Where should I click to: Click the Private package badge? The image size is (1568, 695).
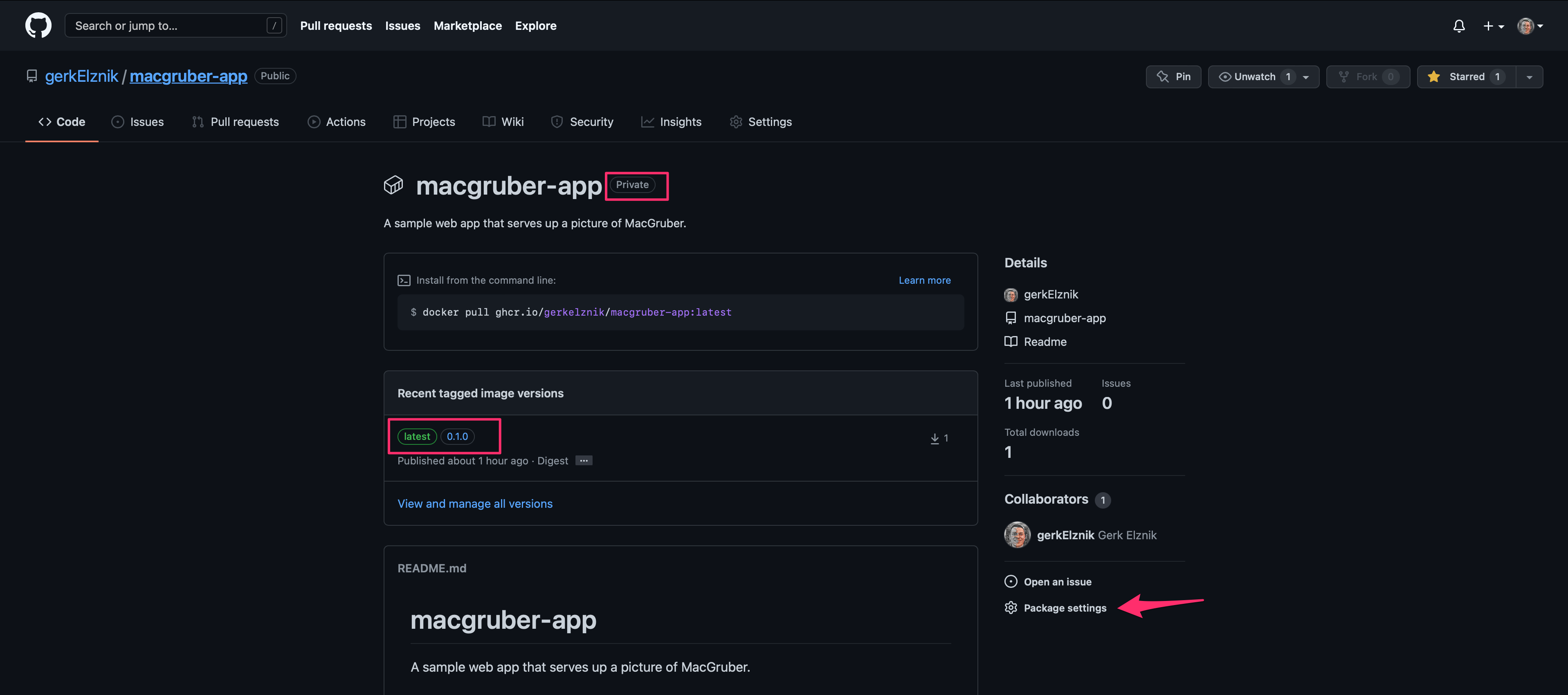pyautogui.click(x=632, y=184)
